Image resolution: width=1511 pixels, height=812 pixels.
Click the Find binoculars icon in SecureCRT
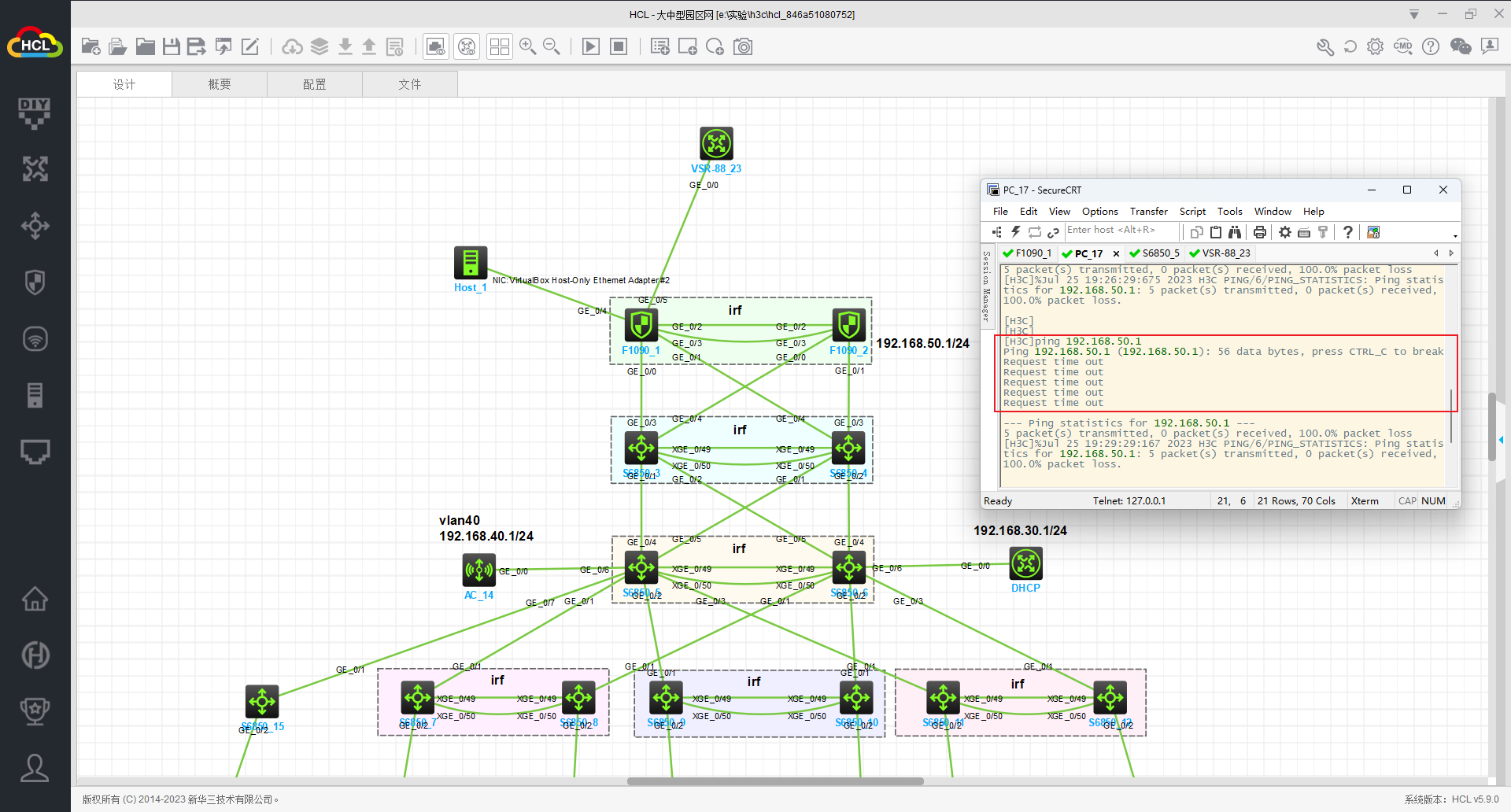point(1235,232)
